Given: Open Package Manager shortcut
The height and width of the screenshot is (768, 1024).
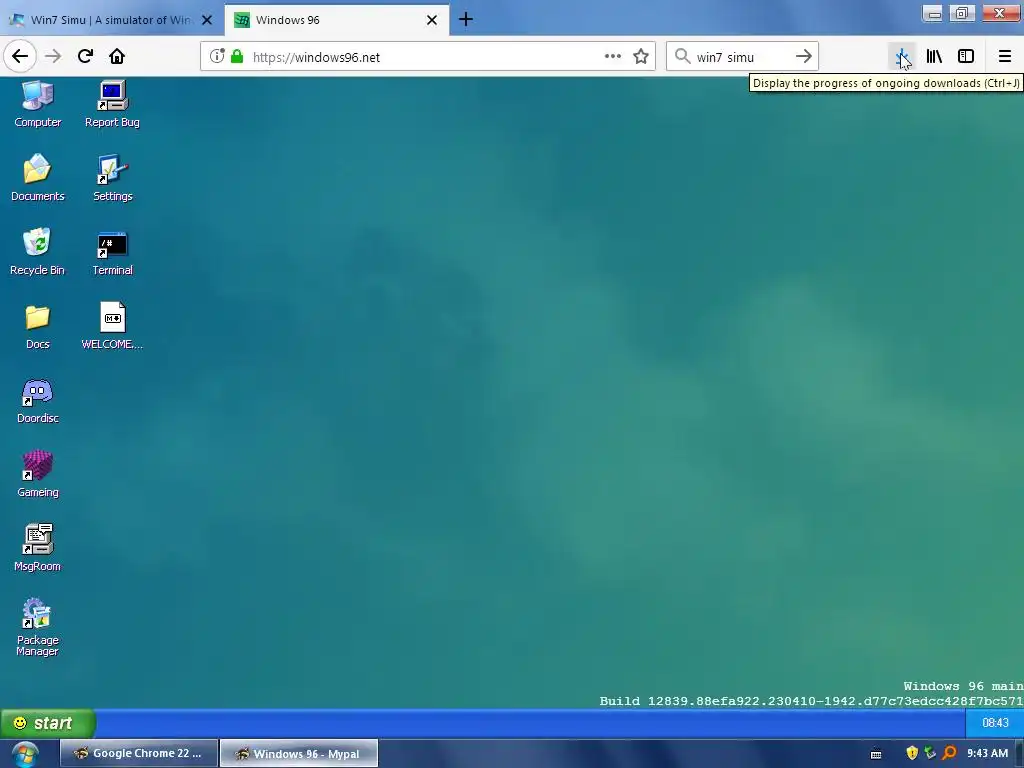Looking at the screenshot, I should click(37, 627).
